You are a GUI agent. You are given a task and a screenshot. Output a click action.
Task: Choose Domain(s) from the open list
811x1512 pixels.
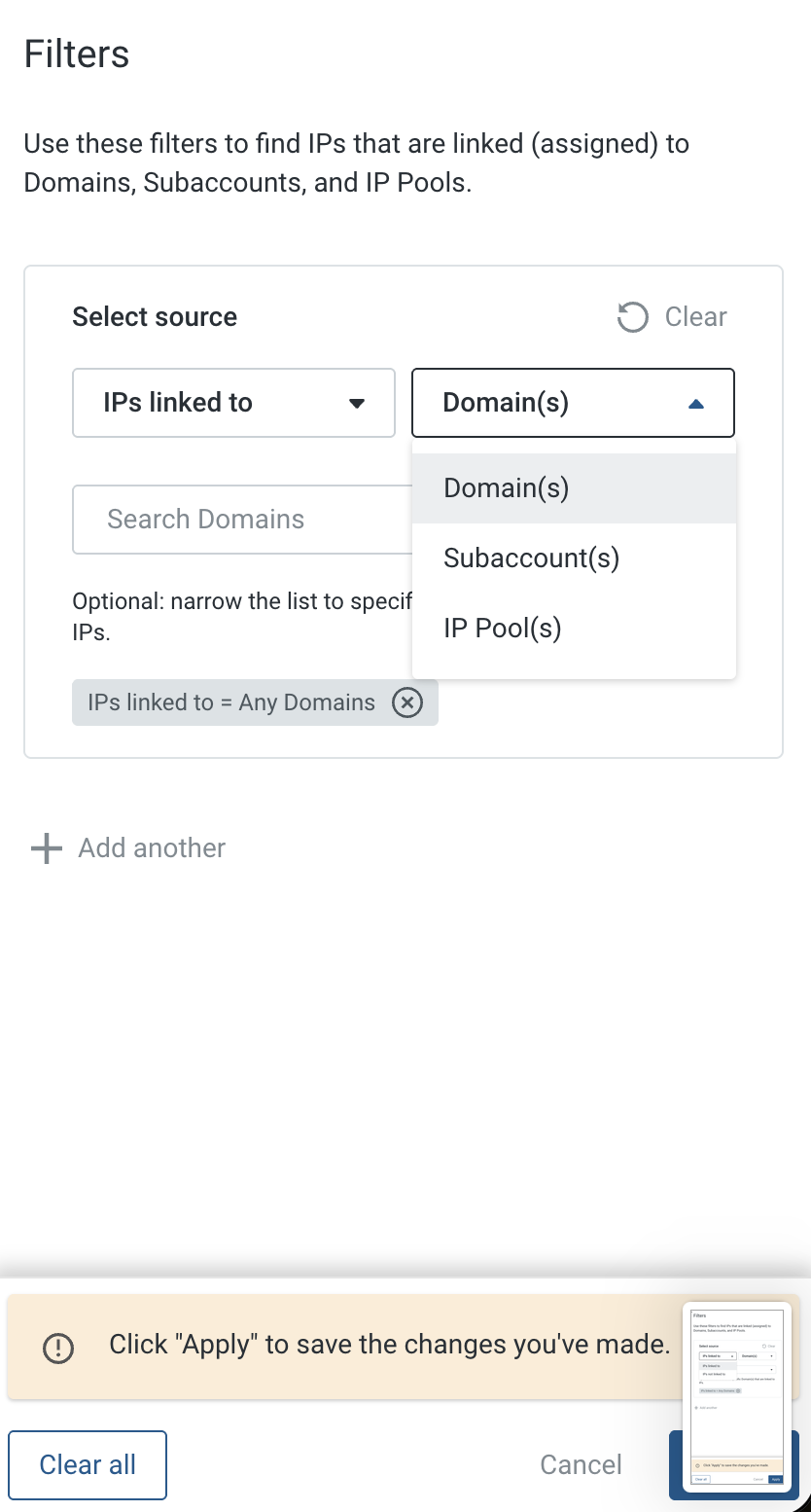(x=574, y=488)
